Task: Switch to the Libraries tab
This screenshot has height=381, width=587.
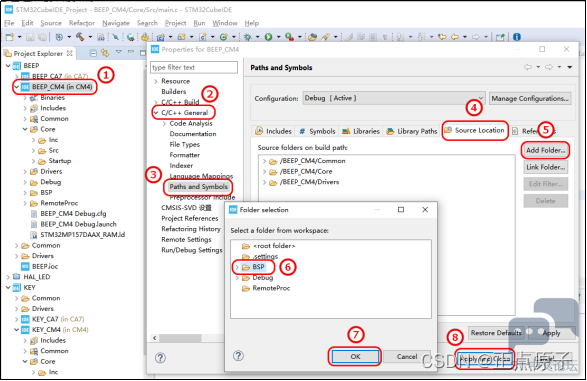Action: click(x=361, y=131)
